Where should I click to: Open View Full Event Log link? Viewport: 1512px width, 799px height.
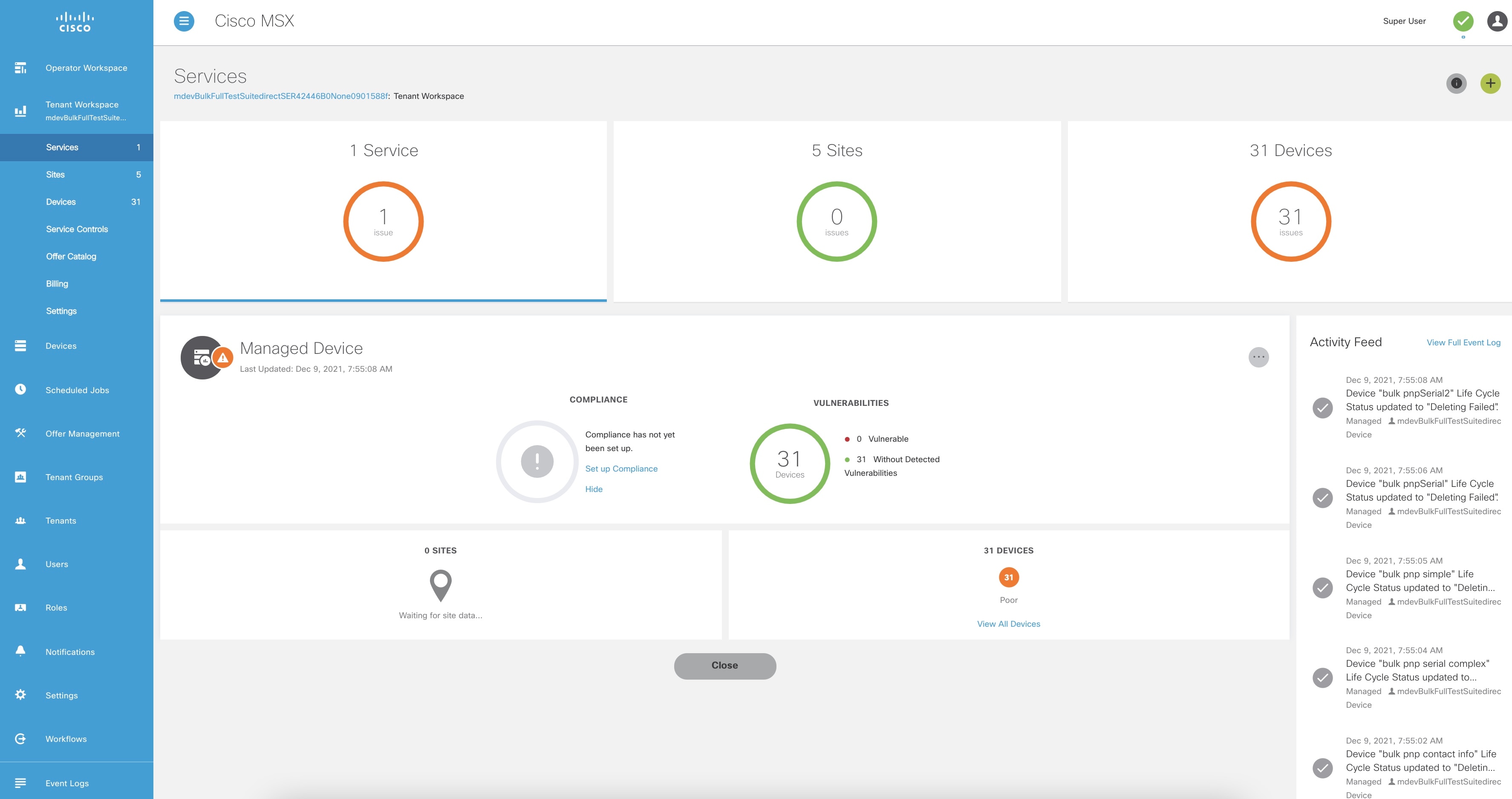pyautogui.click(x=1463, y=342)
